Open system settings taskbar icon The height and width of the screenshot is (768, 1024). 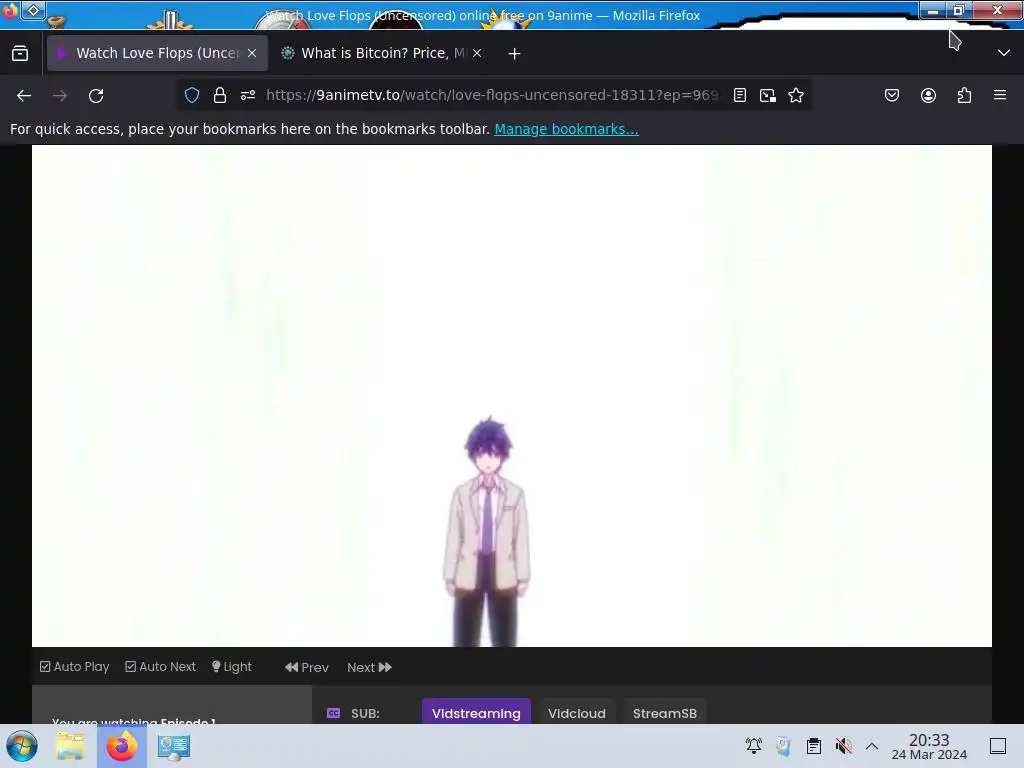174,746
